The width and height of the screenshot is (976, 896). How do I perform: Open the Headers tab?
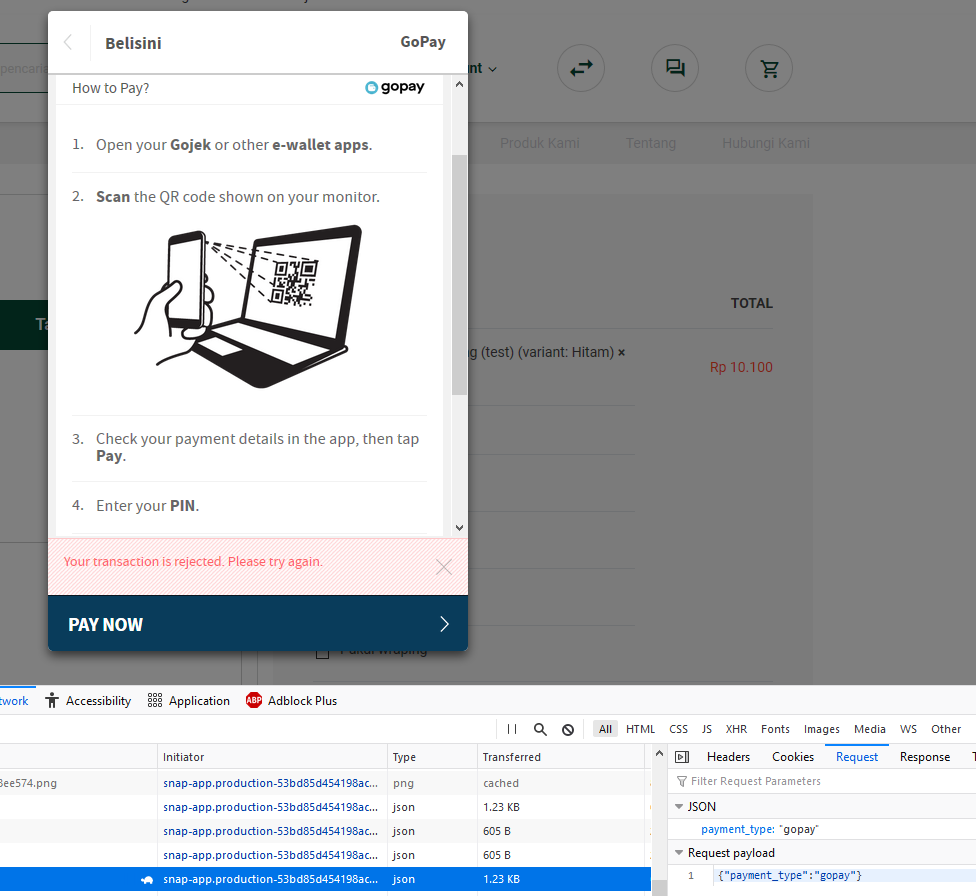point(728,757)
